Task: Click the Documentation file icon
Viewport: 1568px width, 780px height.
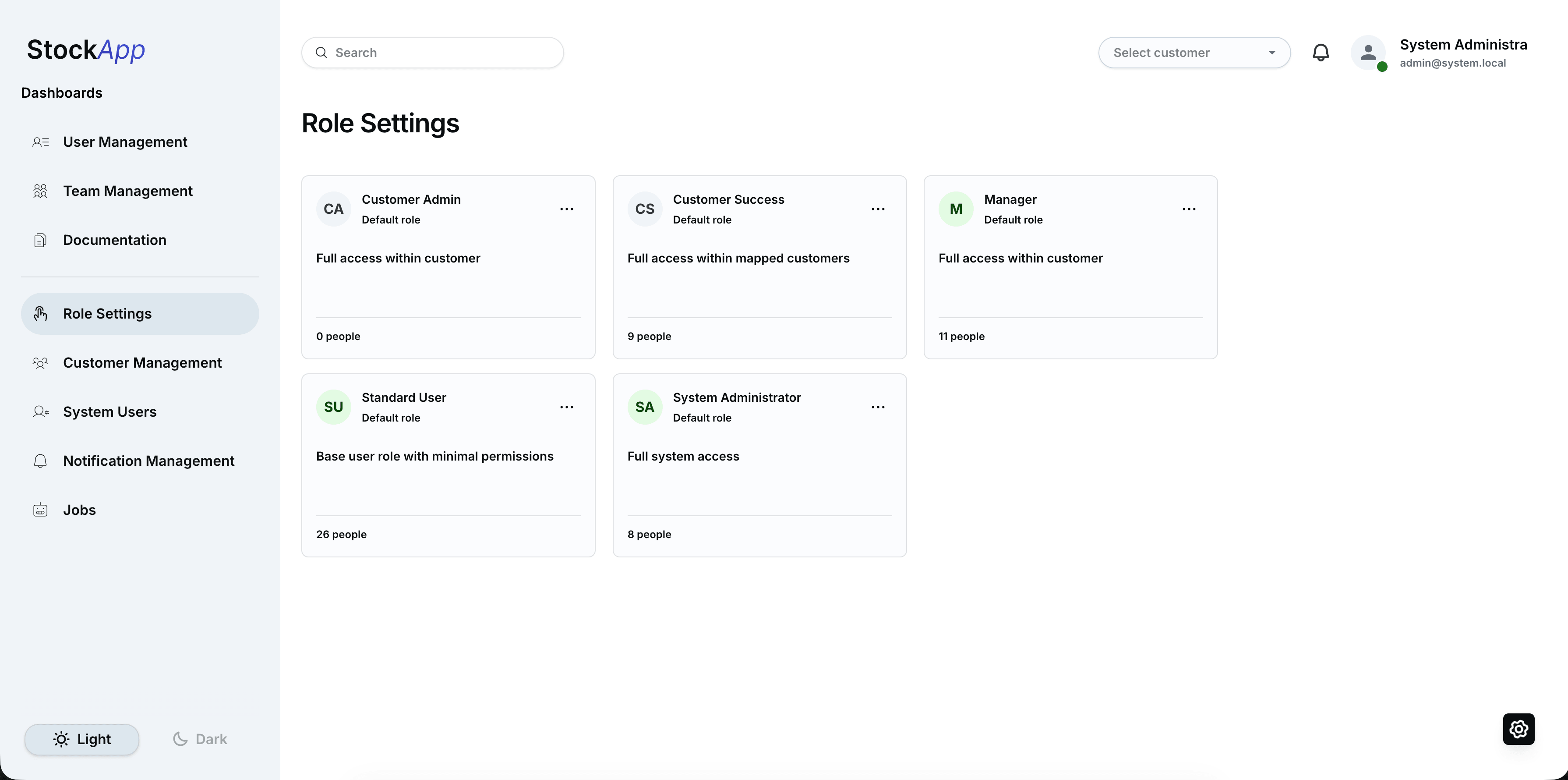Action: tap(40, 240)
